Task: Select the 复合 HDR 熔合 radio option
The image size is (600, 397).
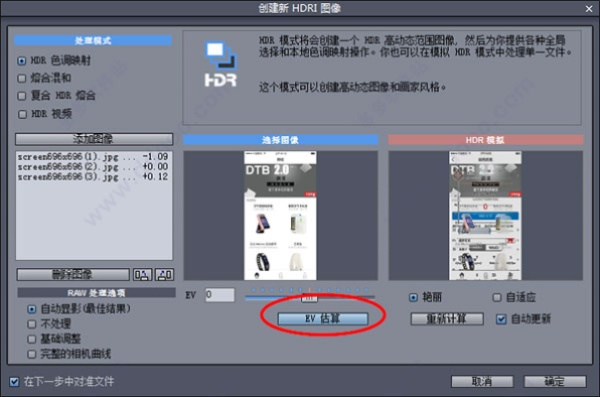Action: (x=22, y=96)
